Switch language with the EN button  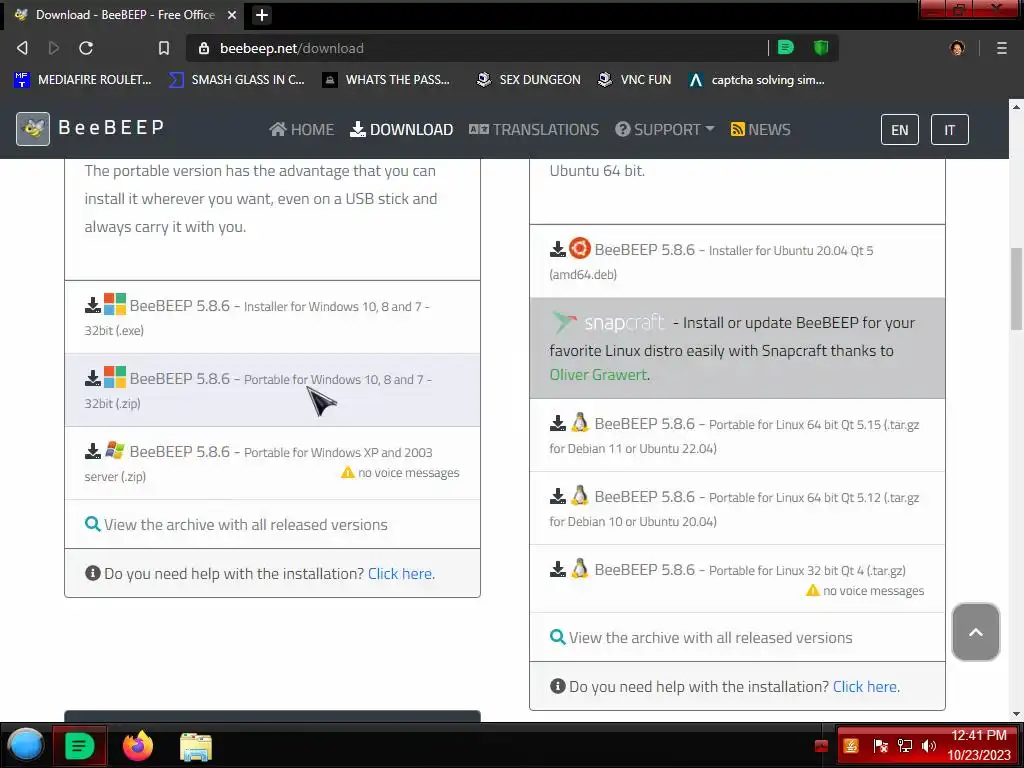coord(900,130)
